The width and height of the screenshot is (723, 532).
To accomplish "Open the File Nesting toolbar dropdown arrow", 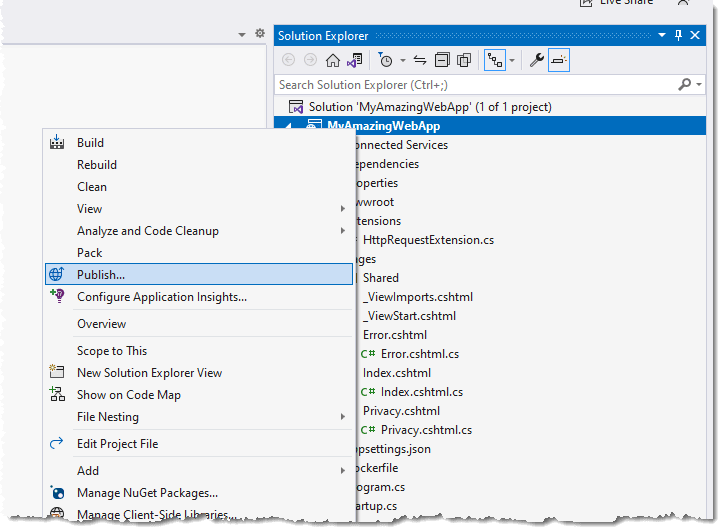I will coord(512,60).
